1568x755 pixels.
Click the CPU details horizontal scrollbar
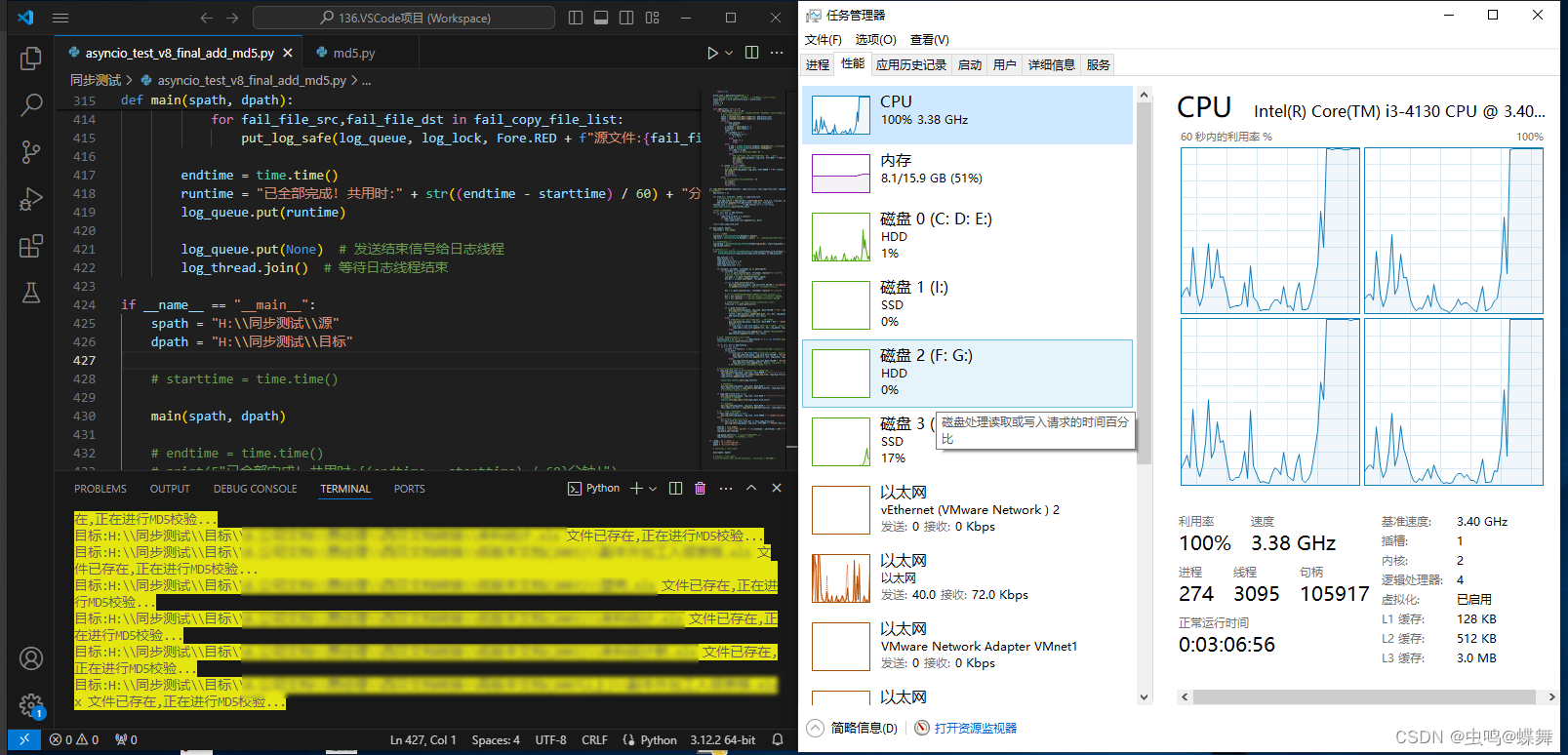click(1364, 696)
